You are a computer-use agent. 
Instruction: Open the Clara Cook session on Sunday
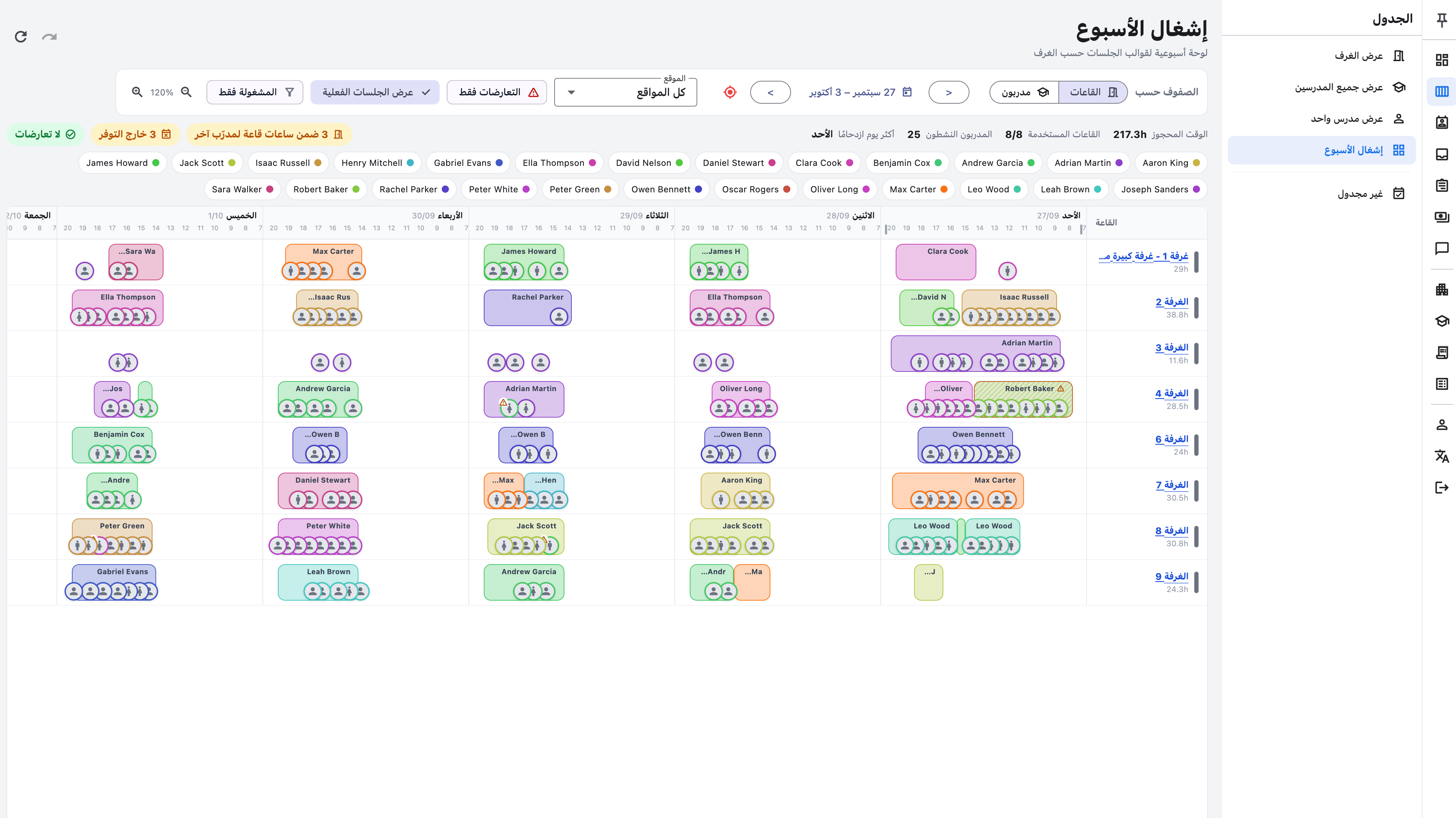pyautogui.click(x=936, y=262)
